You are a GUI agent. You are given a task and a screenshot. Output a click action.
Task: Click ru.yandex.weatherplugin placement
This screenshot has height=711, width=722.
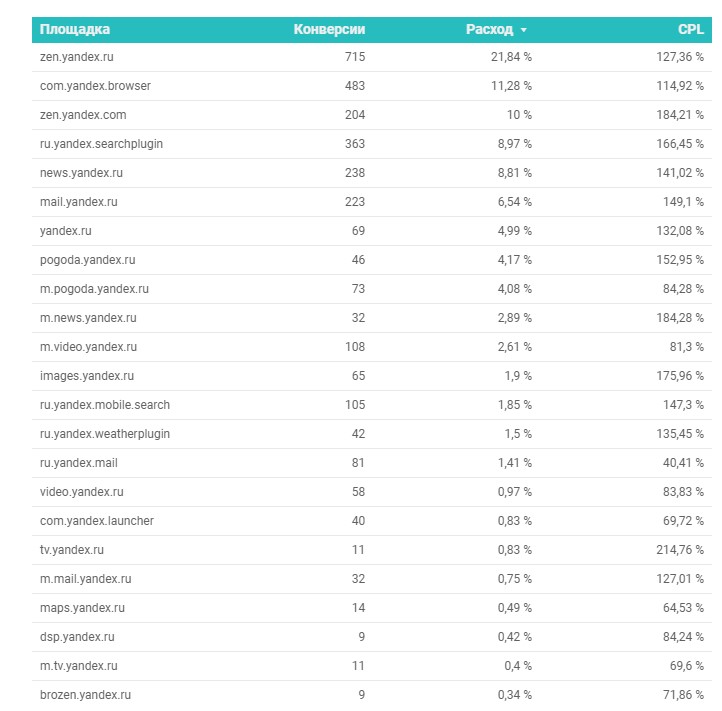point(105,434)
